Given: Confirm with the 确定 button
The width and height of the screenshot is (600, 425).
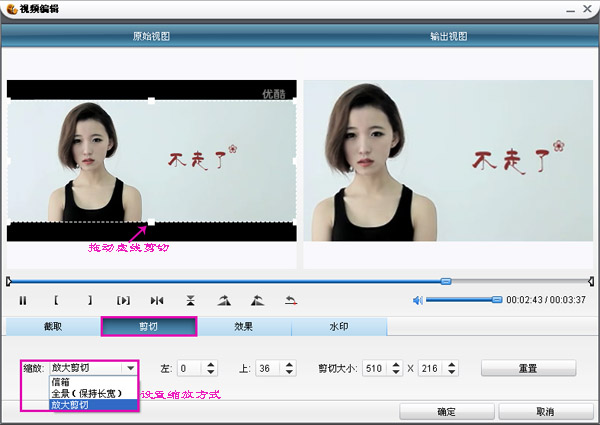Looking at the screenshot, I should pos(447,412).
